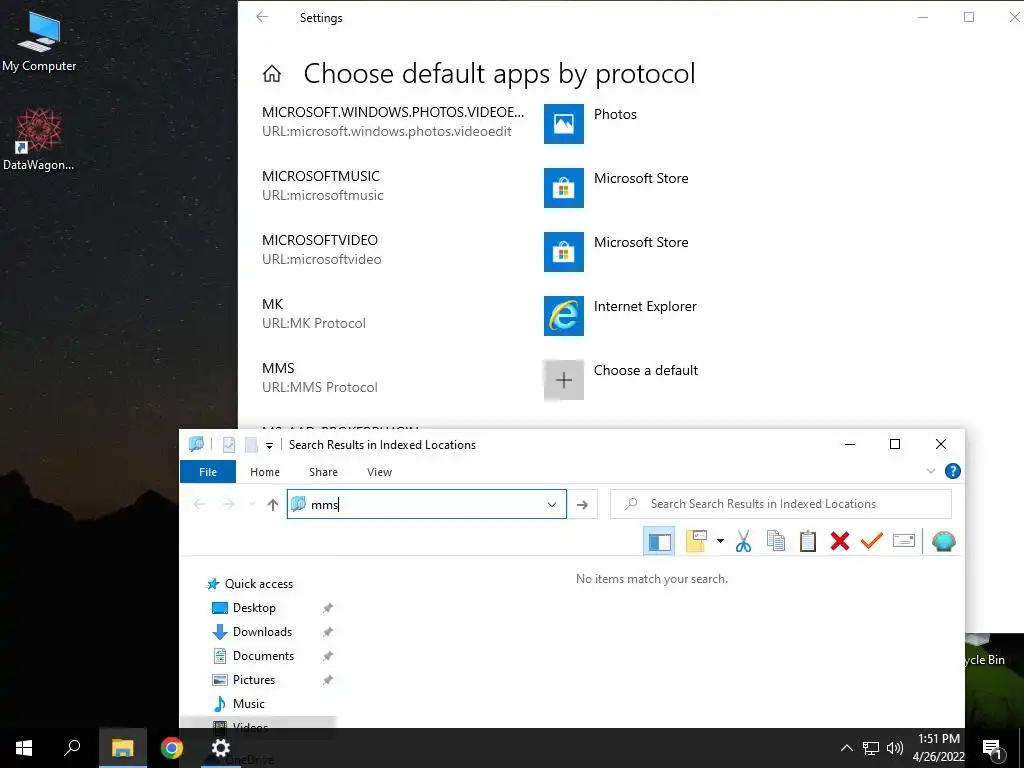Click the Settings Home icon

pyautogui.click(x=272, y=74)
